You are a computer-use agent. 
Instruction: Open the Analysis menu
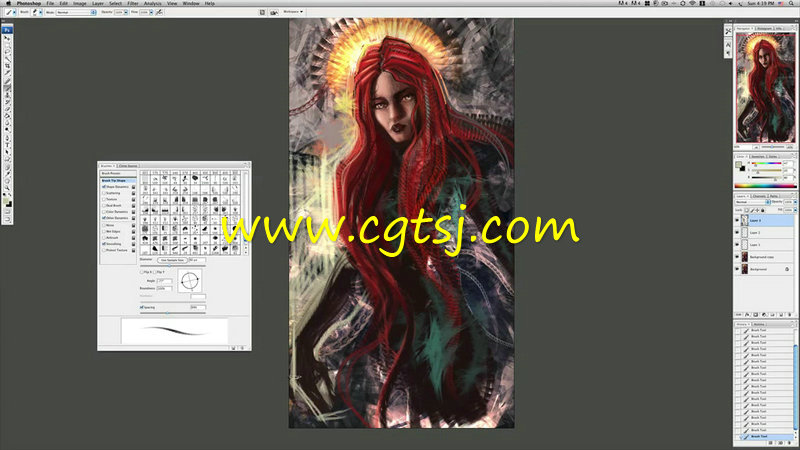(153, 3)
